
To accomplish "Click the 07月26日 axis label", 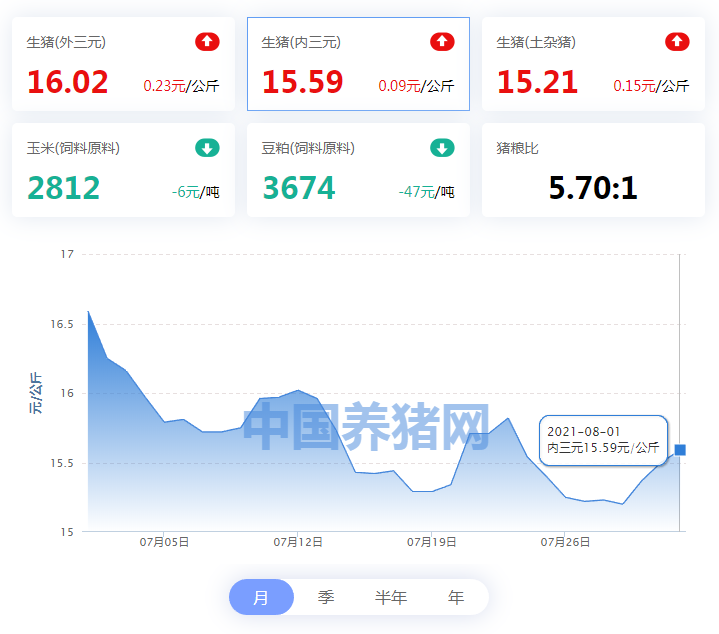I will pyautogui.click(x=565, y=542).
